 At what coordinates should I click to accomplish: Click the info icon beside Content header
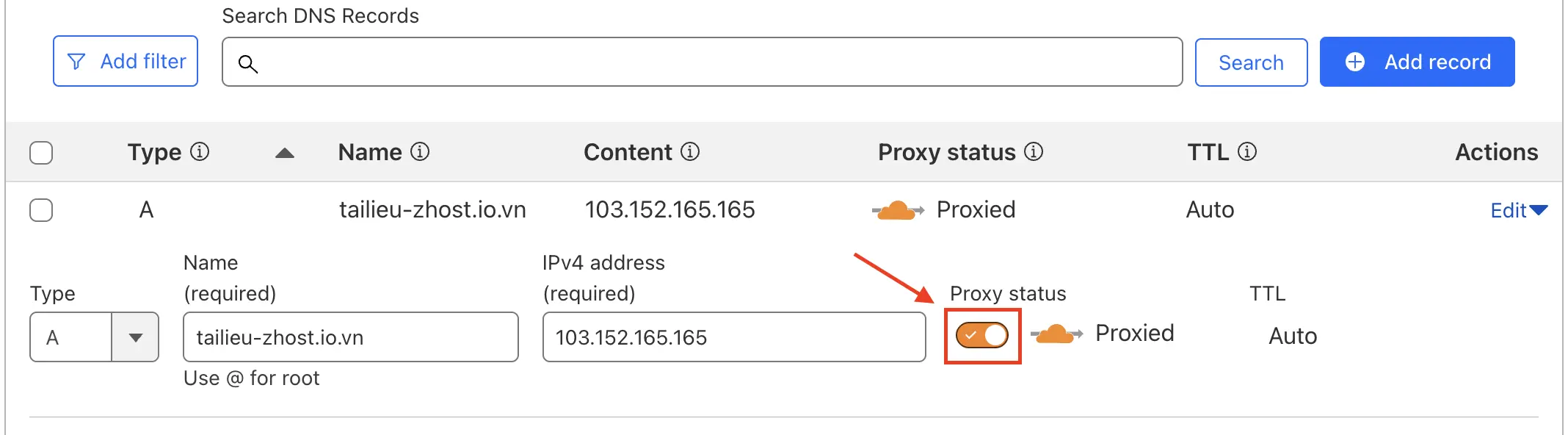tap(690, 152)
